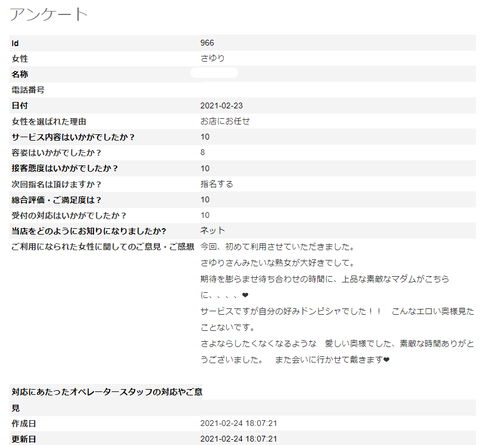Click the line さゆりさんみたいな熟女が大好きでして。
The image size is (480, 445).
[277, 263]
